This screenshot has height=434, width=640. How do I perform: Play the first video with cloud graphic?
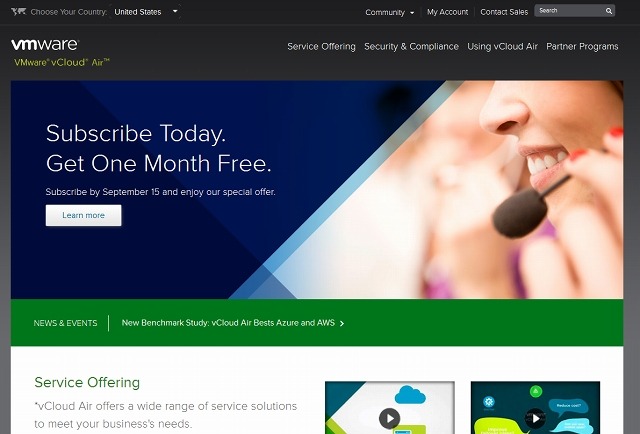click(389, 418)
